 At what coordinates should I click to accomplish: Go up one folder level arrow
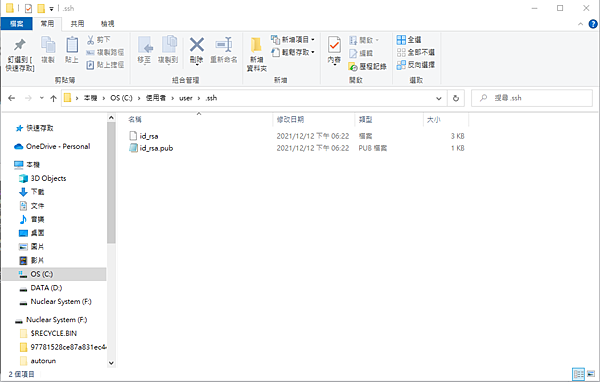(x=53, y=98)
